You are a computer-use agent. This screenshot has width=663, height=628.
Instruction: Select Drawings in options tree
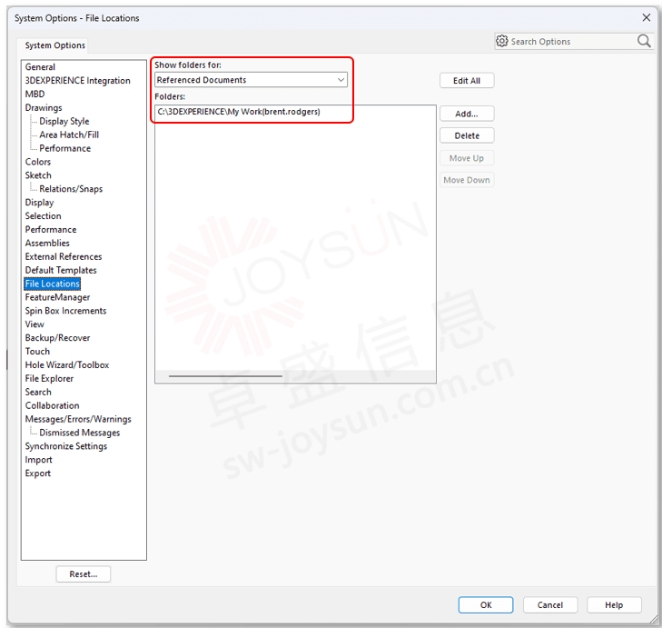click(x=44, y=107)
